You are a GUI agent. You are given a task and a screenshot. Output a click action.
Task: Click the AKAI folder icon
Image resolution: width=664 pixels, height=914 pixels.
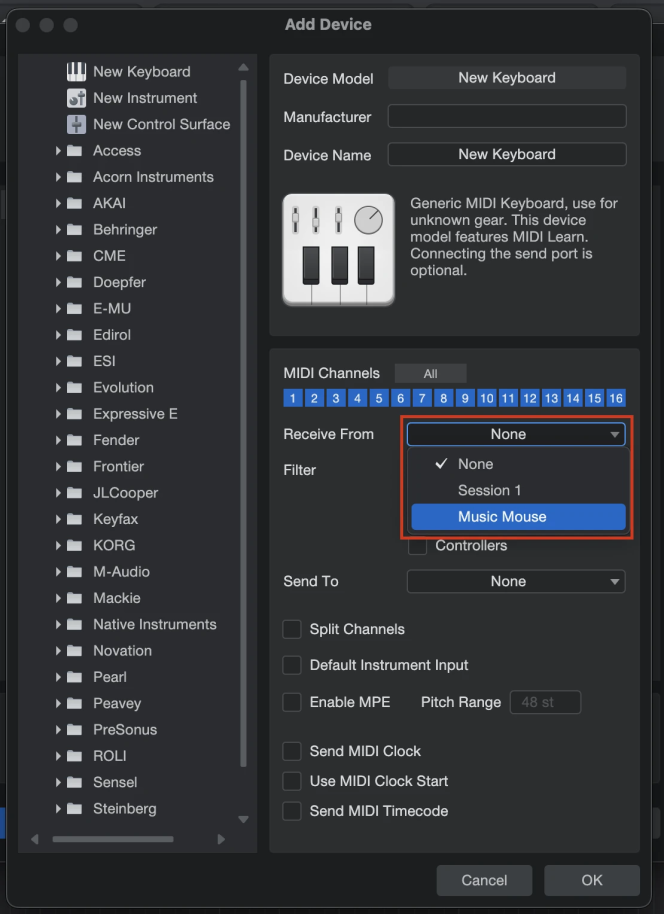[x=75, y=203]
